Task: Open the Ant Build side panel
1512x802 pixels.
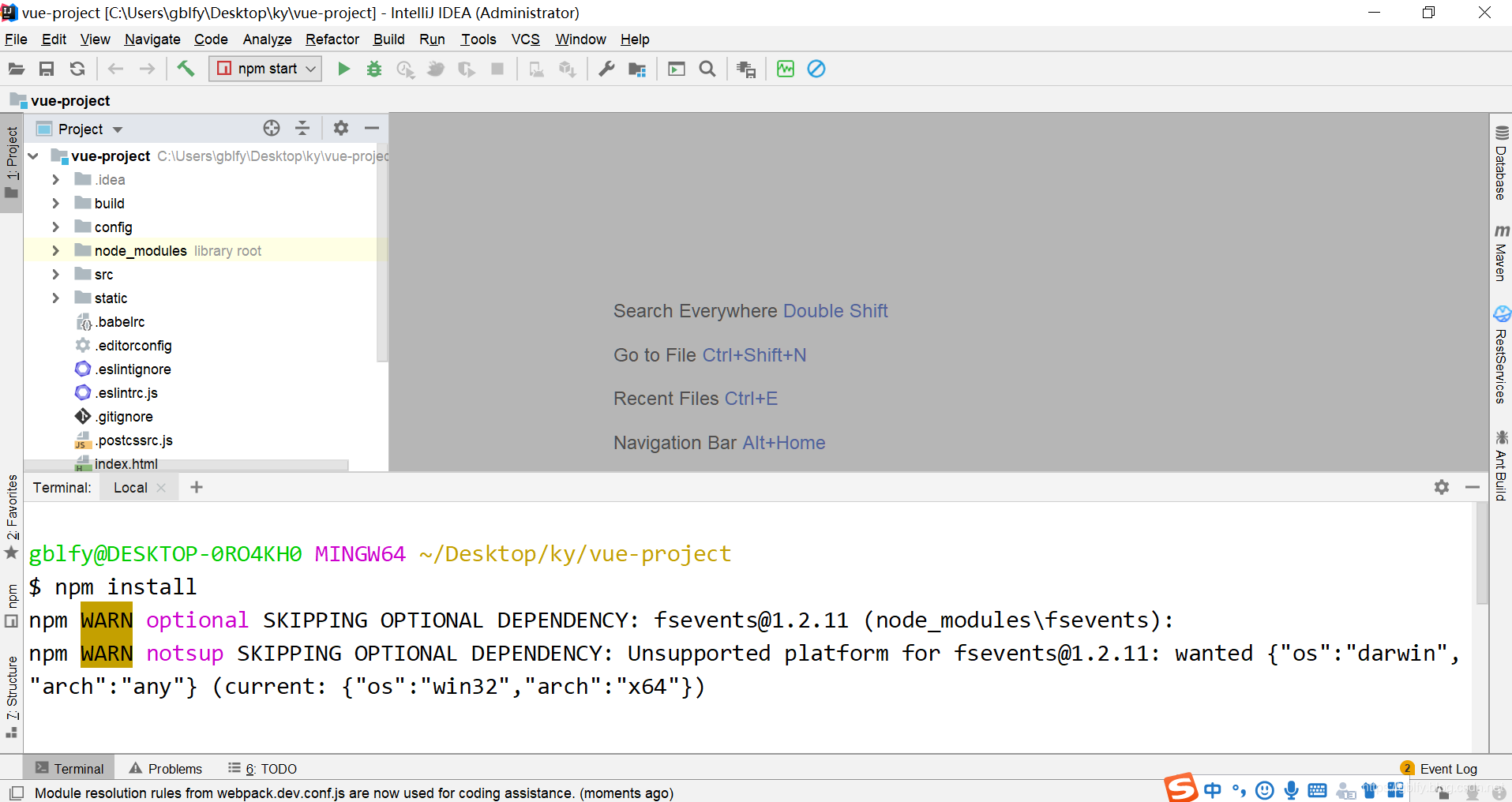Action: click(x=1501, y=466)
